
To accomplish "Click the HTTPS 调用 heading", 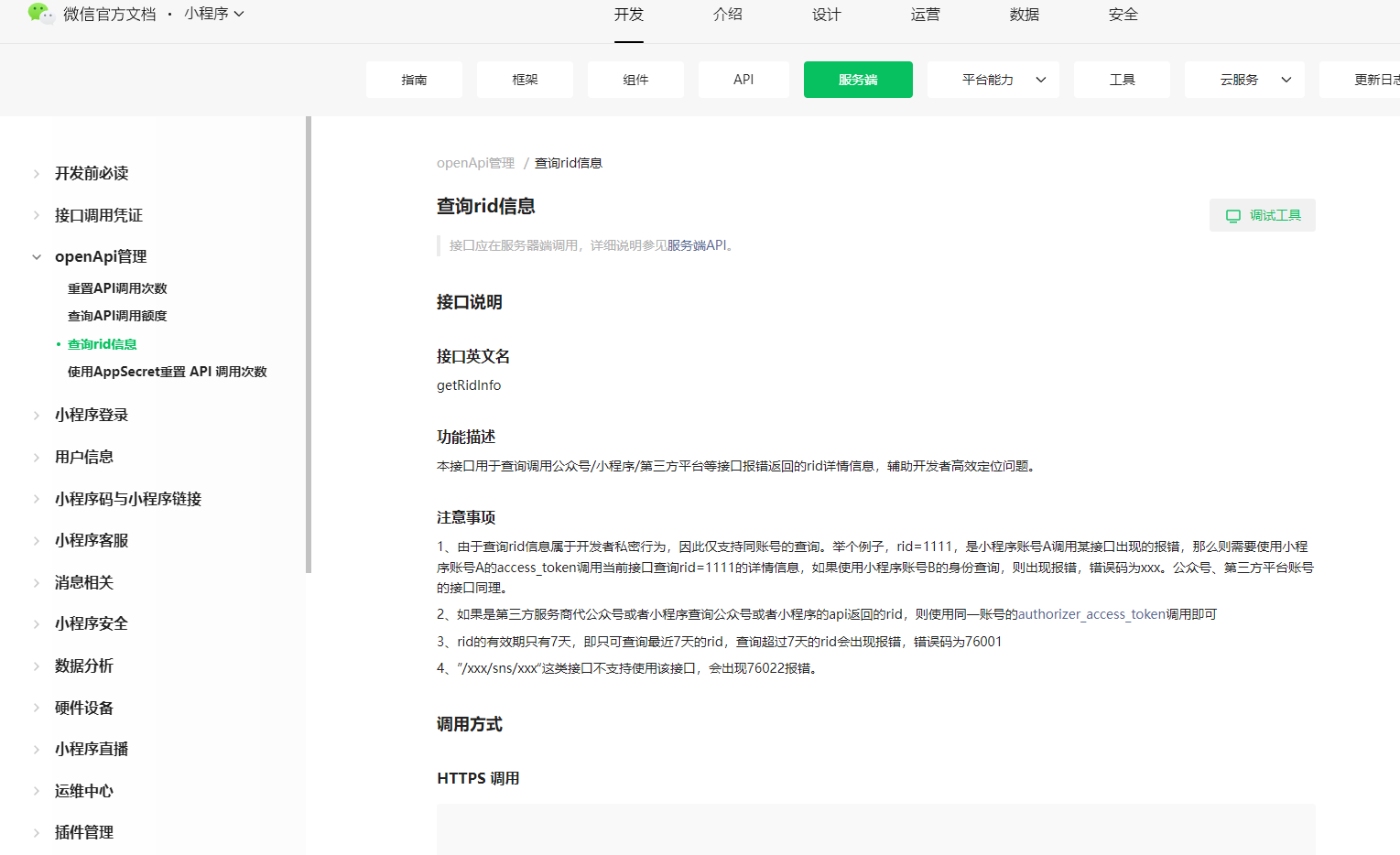I will (x=478, y=779).
